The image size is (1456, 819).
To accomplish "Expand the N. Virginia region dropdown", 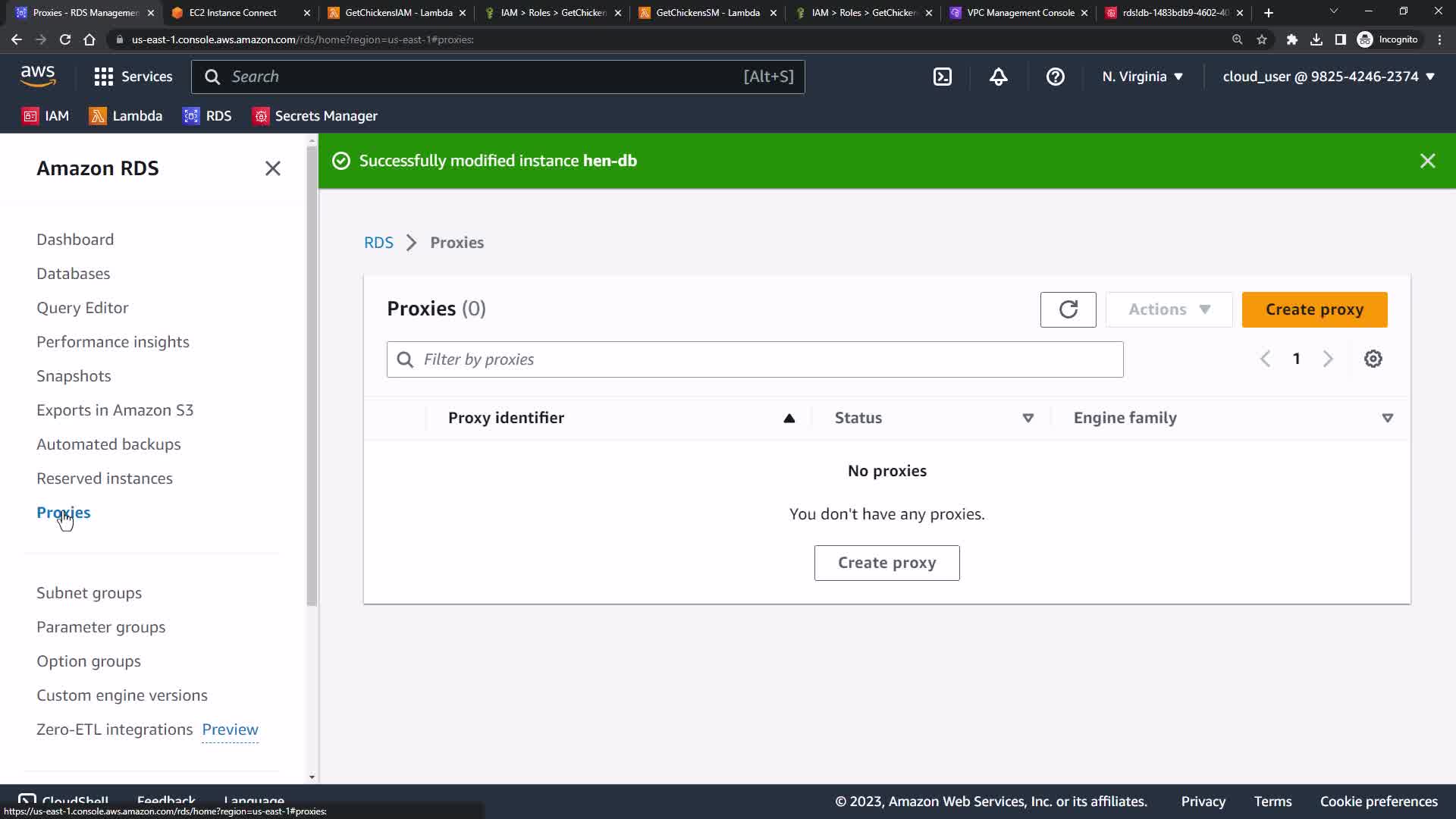I will pos(1142,77).
